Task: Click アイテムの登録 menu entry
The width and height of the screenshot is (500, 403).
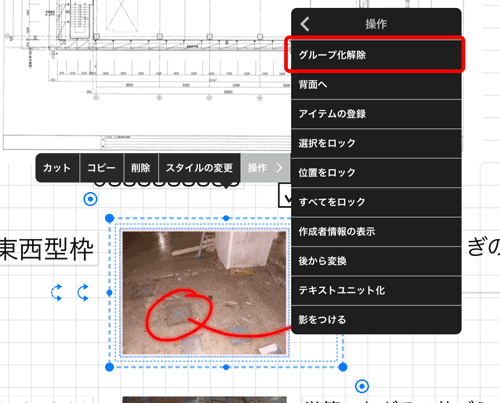Action: point(376,114)
